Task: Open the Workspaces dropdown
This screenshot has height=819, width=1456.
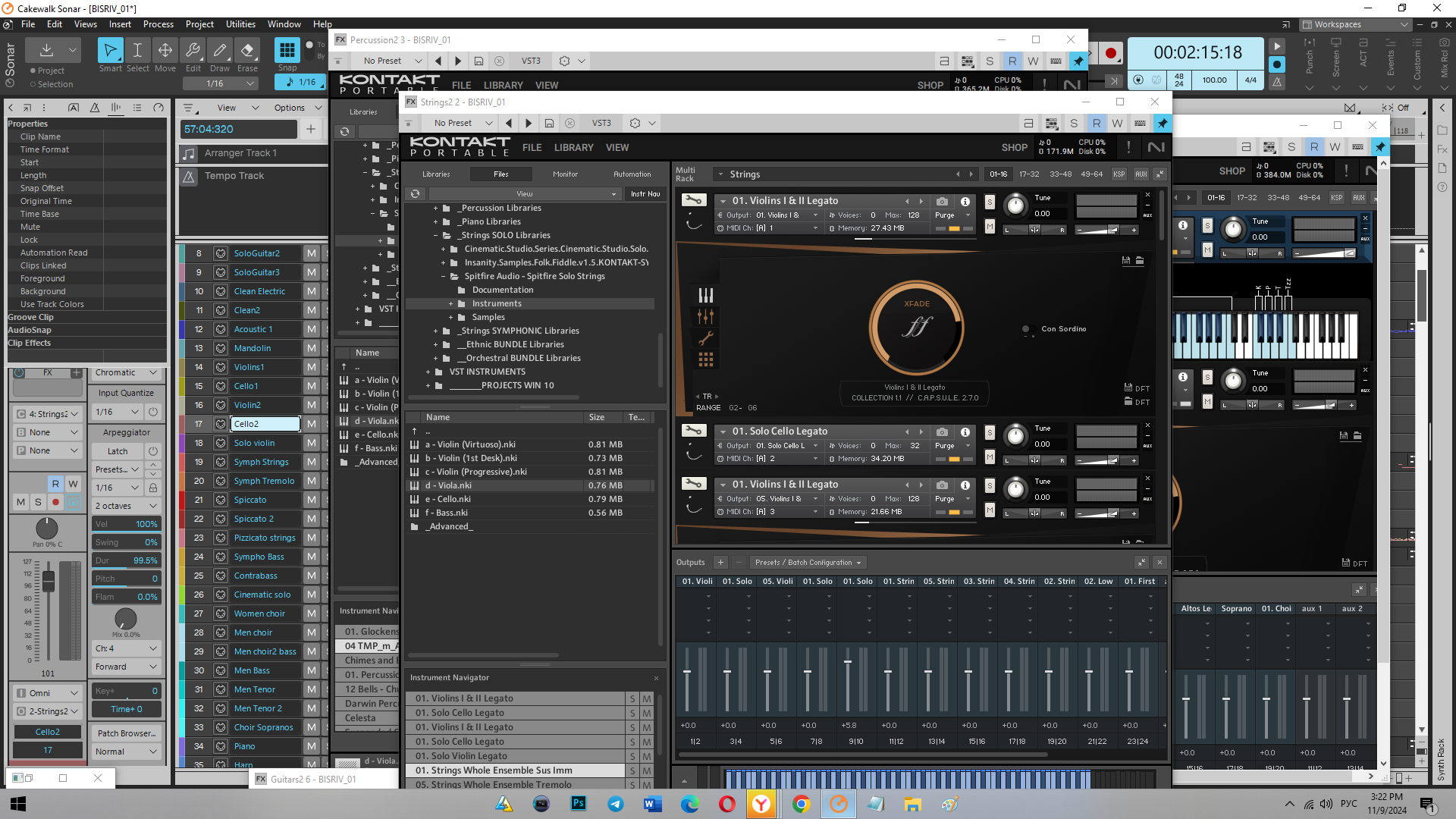Action: pos(1356,24)
